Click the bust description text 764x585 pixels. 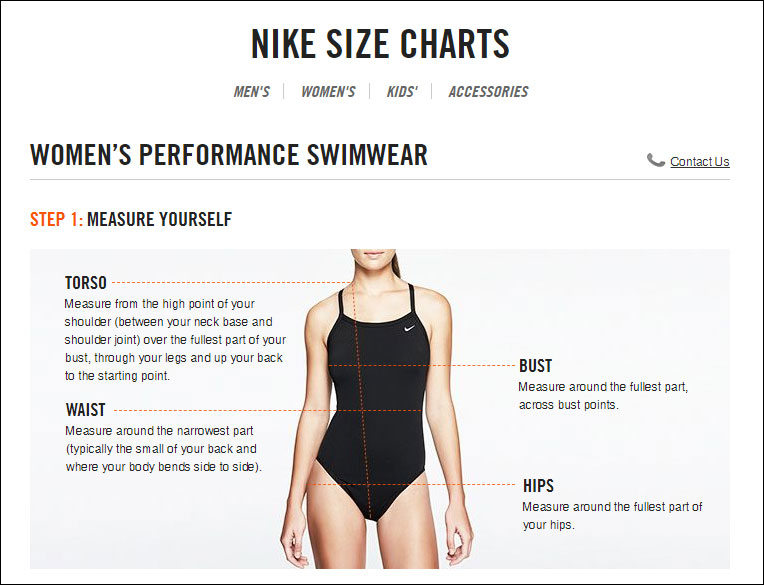point(603,396)
